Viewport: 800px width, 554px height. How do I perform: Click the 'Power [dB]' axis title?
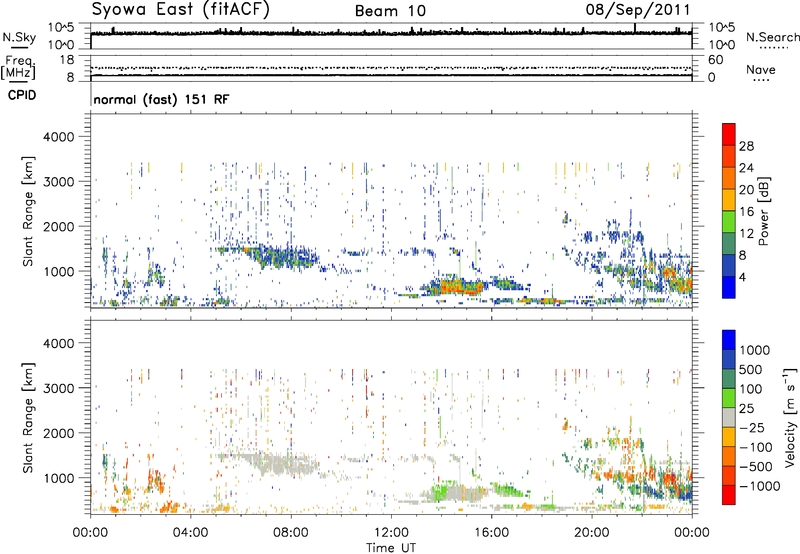pyautogui.click(x=764, y=211)
